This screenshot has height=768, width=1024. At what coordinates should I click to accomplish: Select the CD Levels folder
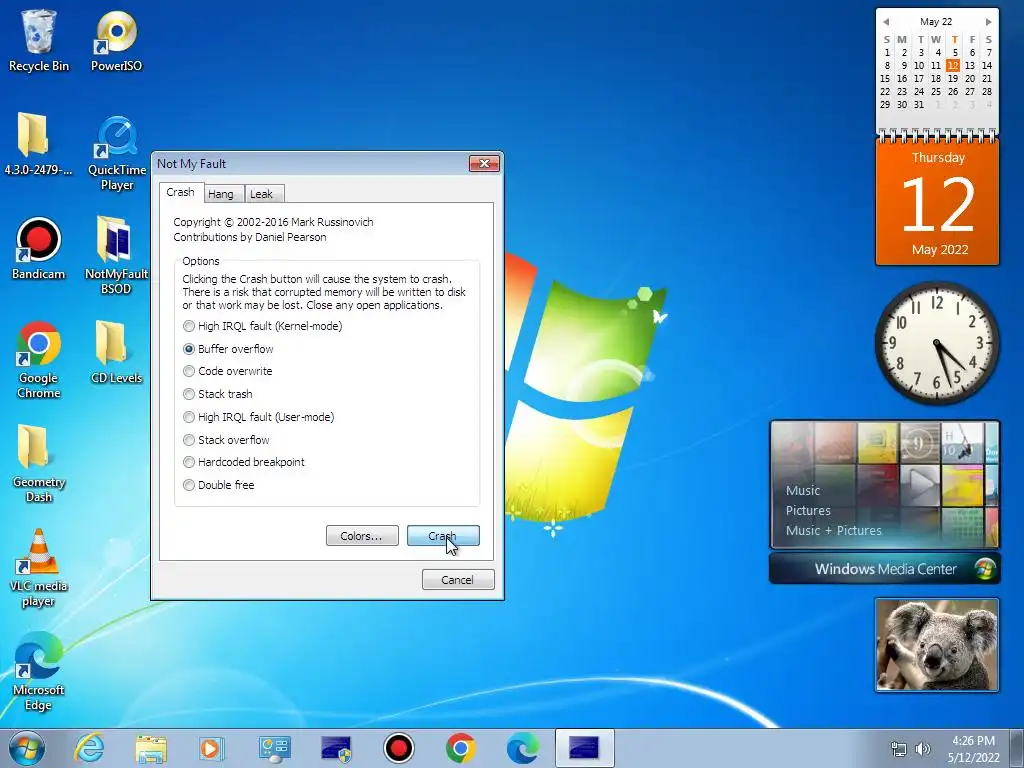(x=116, y=351)
